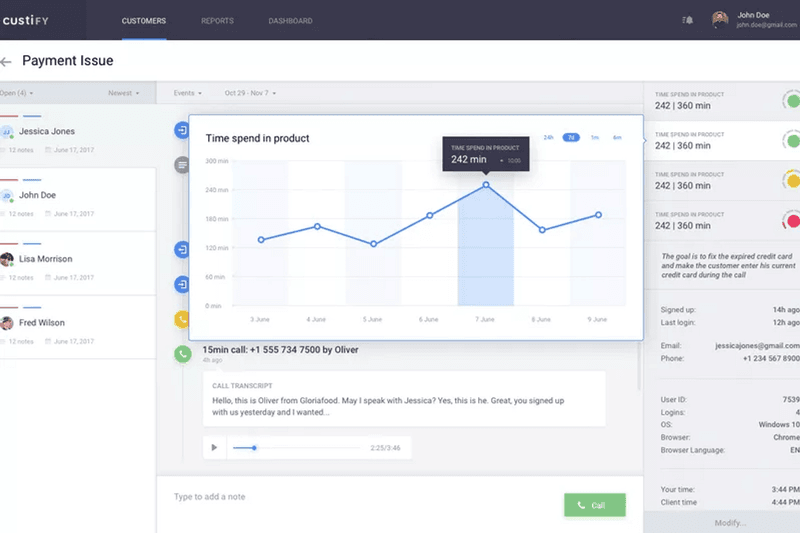Click the 'Payment Issue' page title
This screenshot has height=533, width=800.
pyautogui.click(x=68, y=61)
